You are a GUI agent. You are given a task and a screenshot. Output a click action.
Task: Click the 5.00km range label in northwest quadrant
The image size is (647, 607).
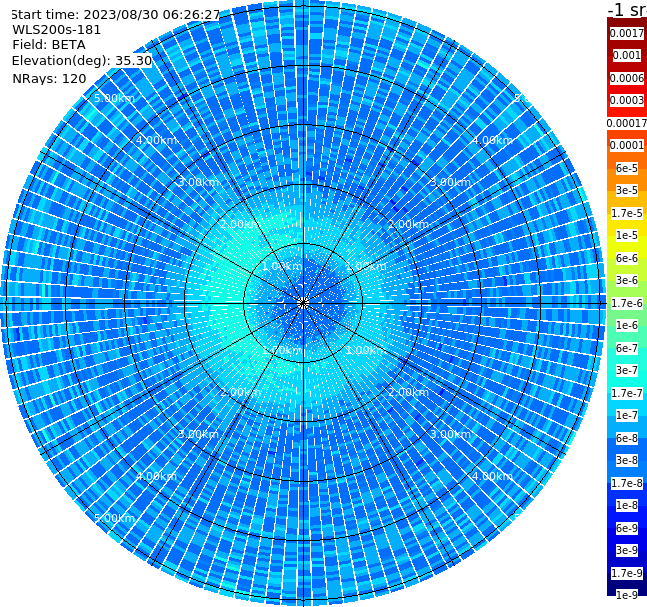(114, 98)
